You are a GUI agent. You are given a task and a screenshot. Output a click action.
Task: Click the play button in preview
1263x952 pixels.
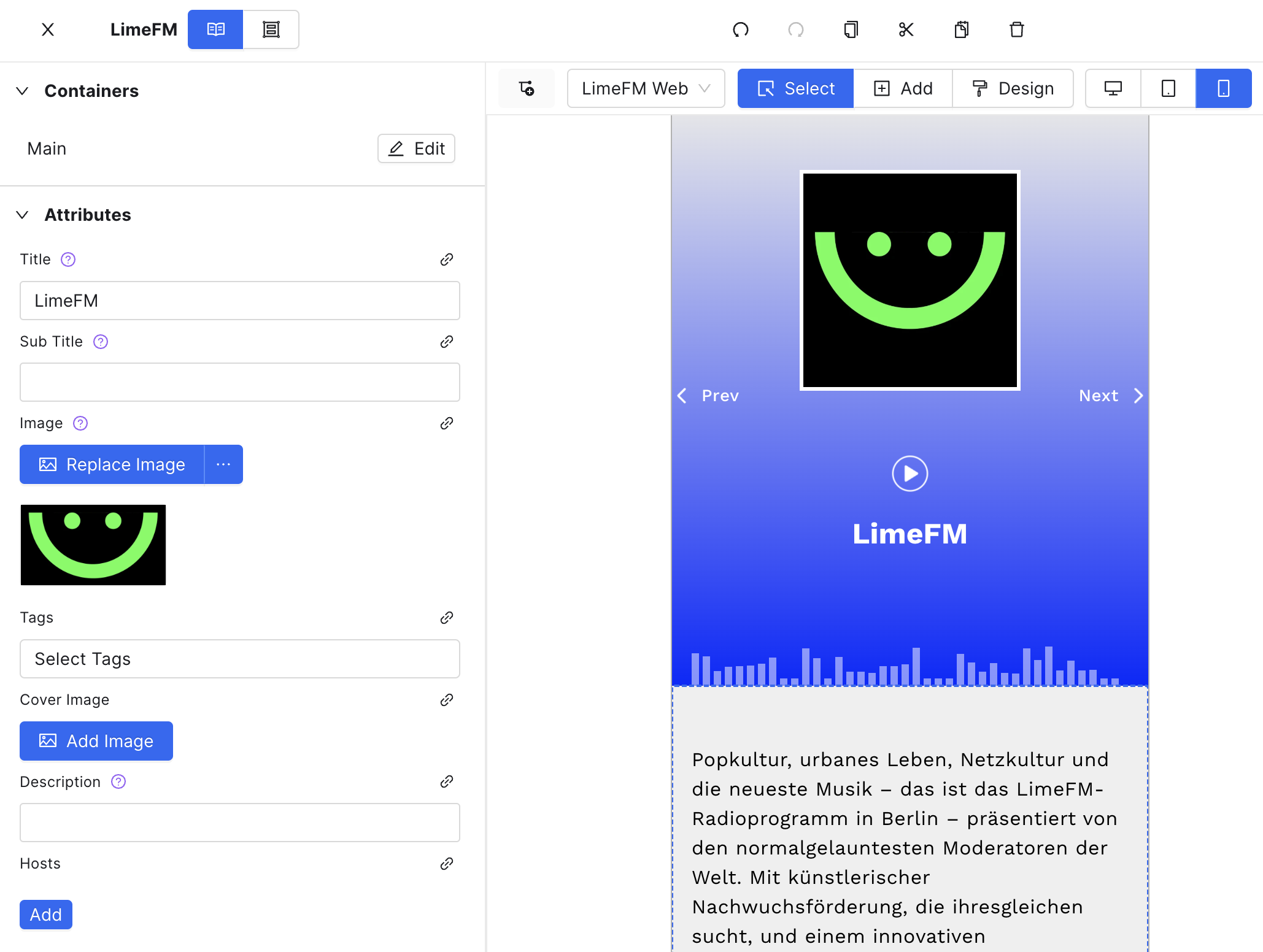click(910, 474)
